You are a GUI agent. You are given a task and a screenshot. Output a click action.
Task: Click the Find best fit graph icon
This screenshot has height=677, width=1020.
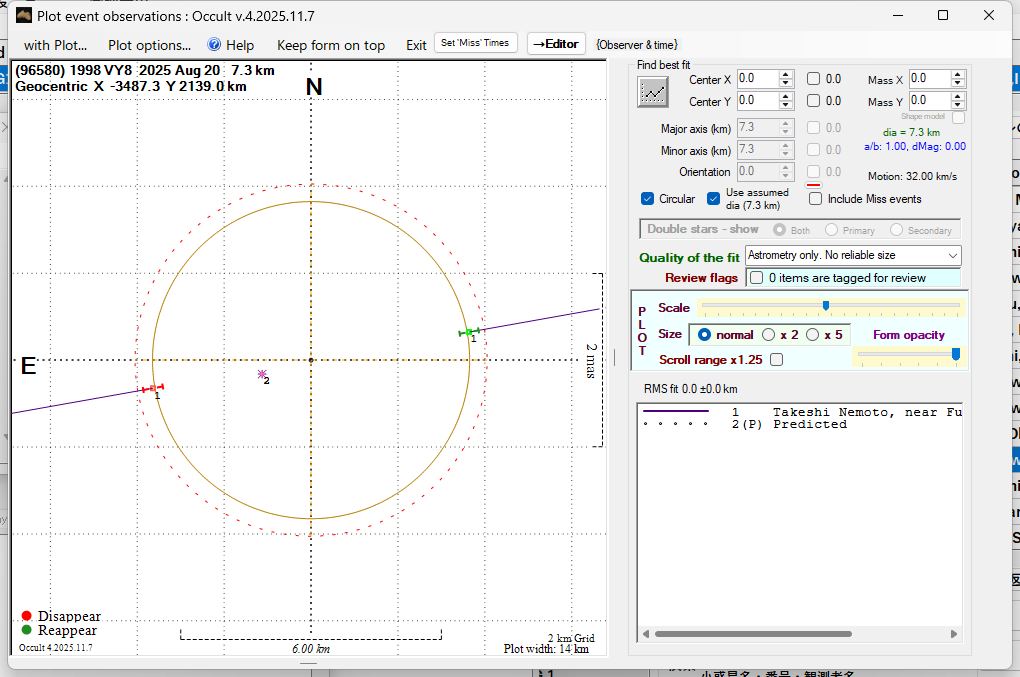(x=653, y=92)
